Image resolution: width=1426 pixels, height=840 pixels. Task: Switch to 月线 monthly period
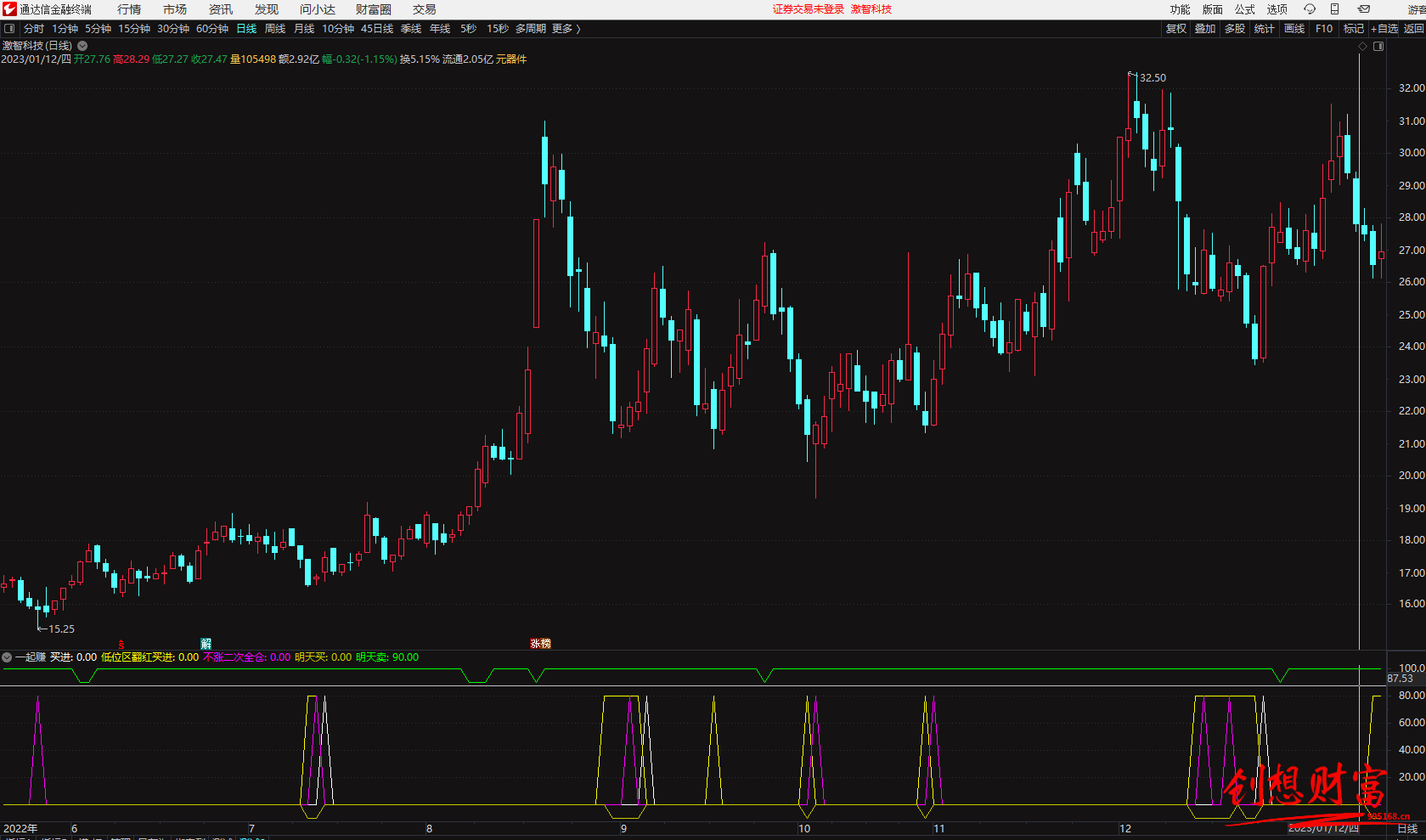304,29
